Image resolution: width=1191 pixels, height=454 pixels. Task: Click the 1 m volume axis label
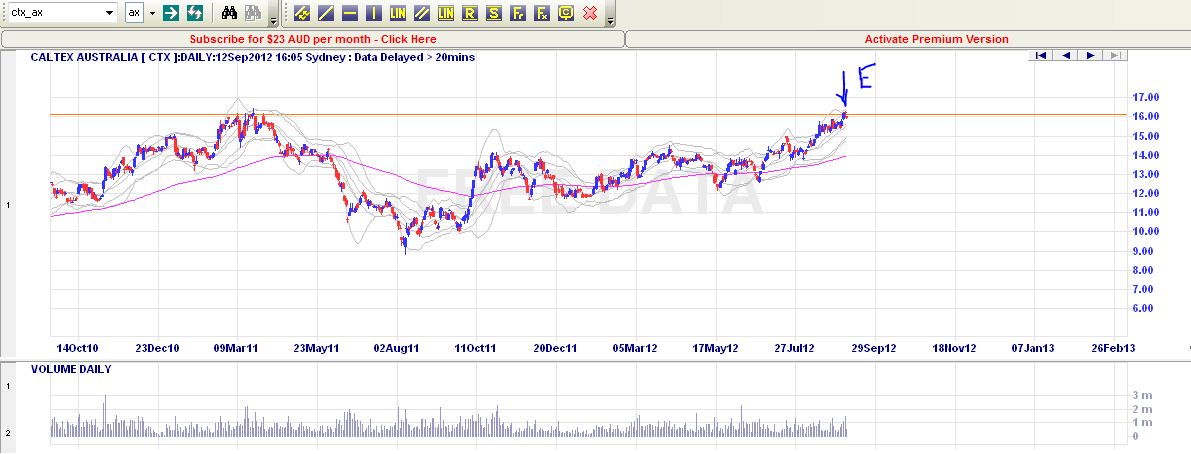point(1142,422)
